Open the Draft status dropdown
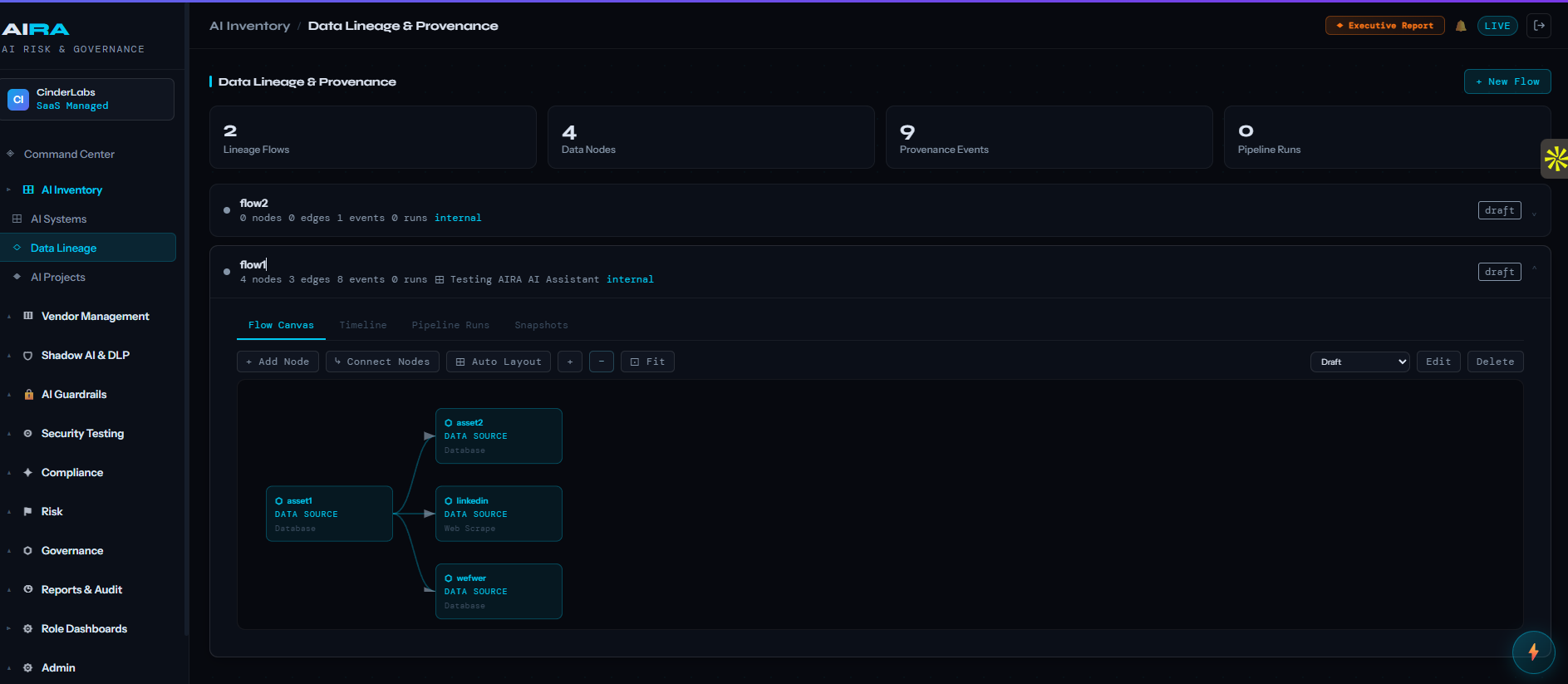 (1359, 362)
